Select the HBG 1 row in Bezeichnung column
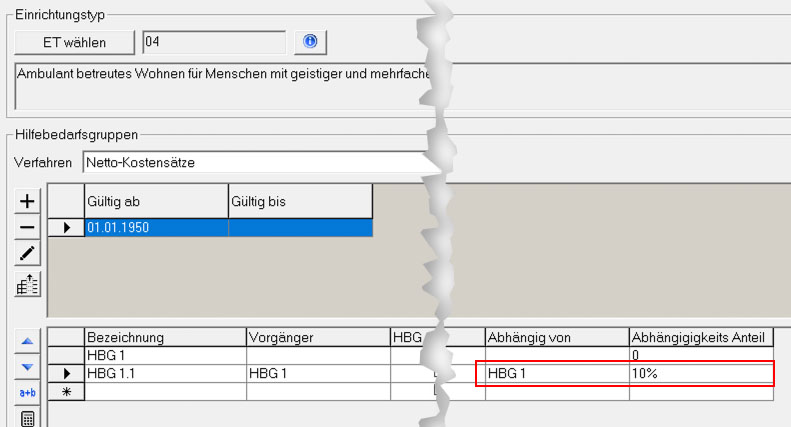791x427 pixels. click(x=165, y=355)
